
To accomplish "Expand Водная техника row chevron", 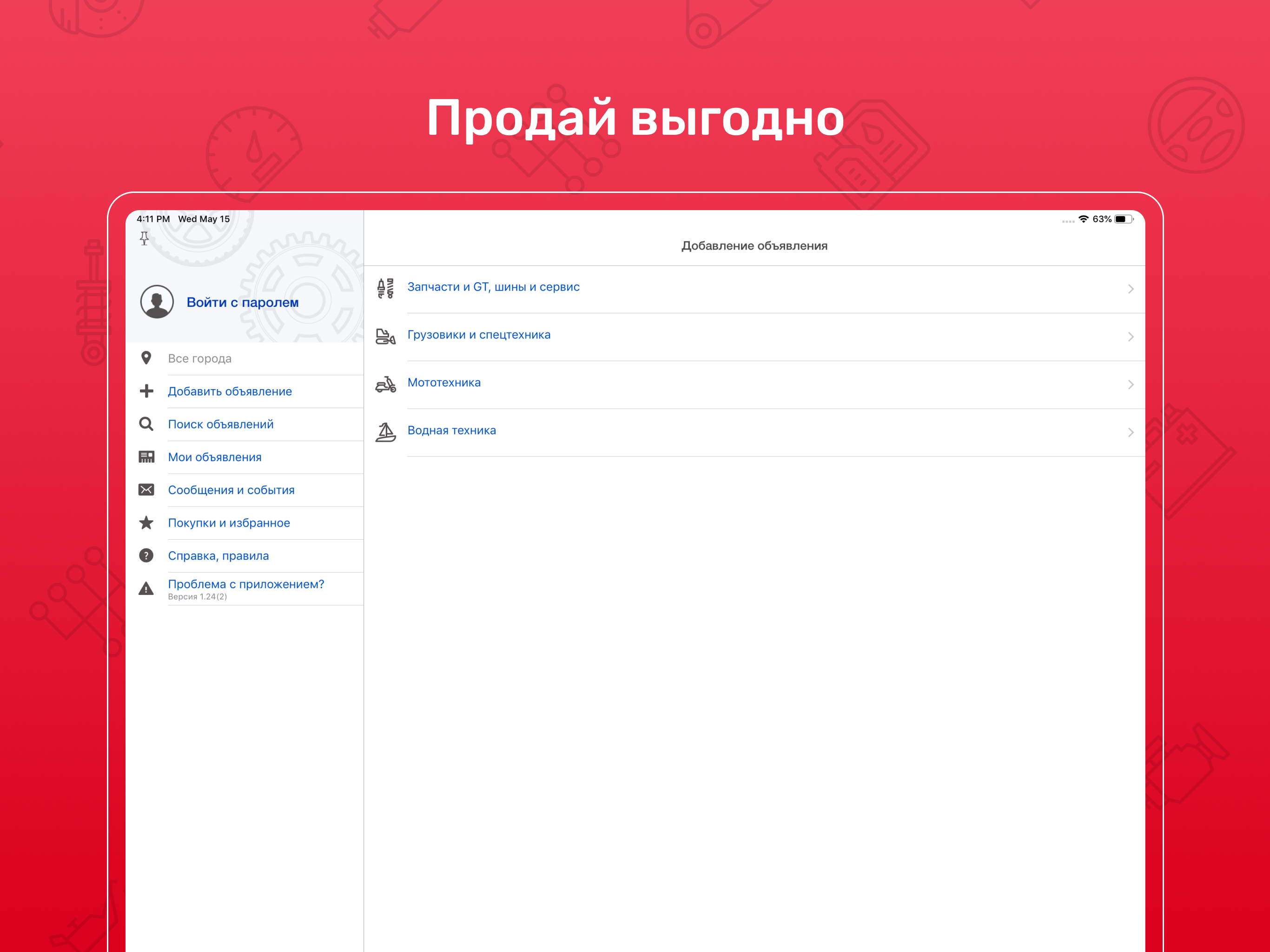I will [x=1130, y=432].
